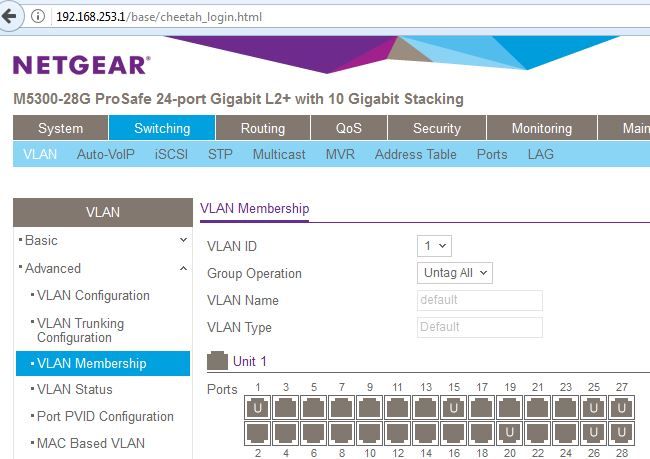This screenshot has width=650, height=459.
Task: Click the NETGEAR logo
Action: [82, 65]
